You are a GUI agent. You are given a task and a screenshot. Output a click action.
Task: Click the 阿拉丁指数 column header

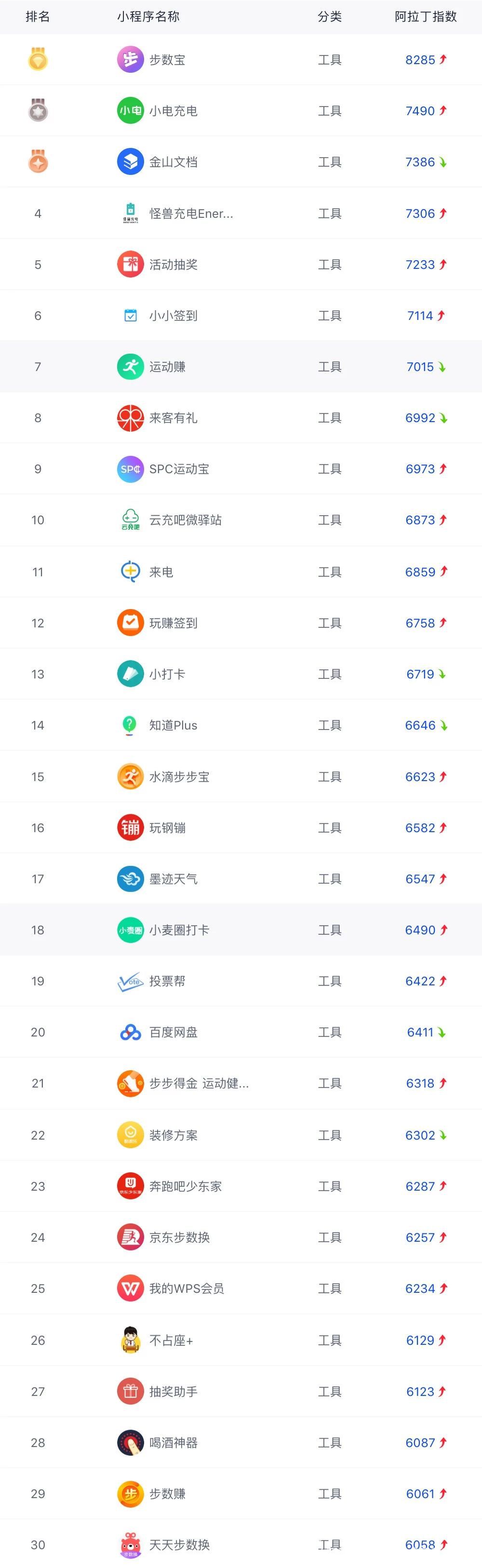click(x=426, y=16)
